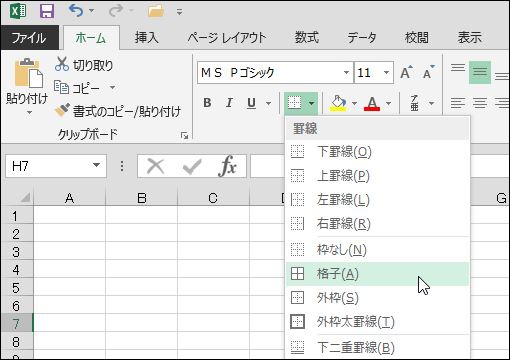Viewport: 510px width, 360px height.
Task: Toggle align text left
Action: [458, 103]
